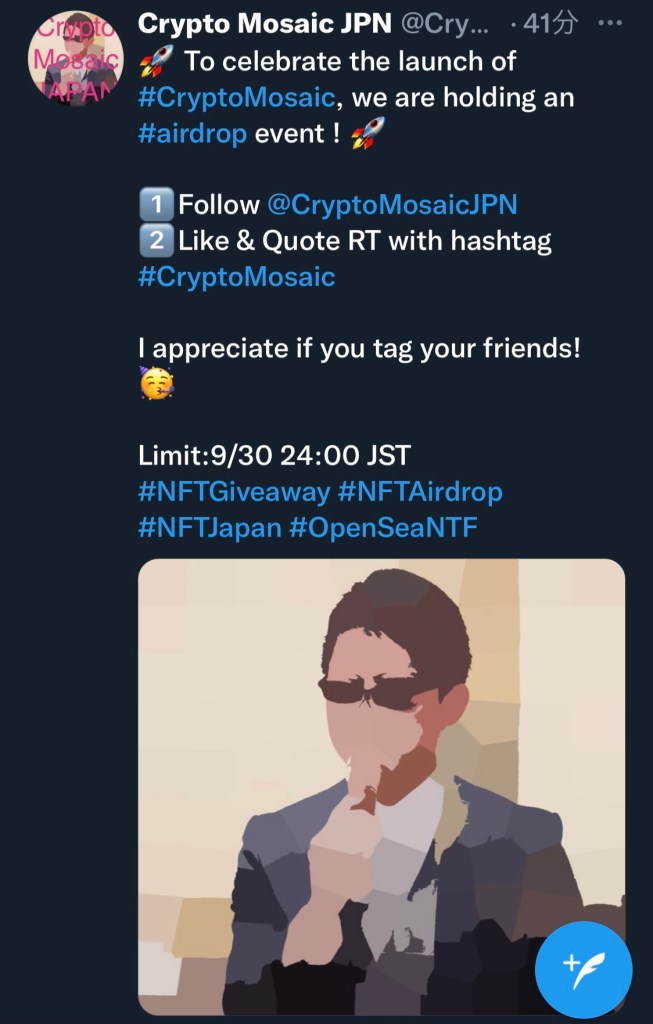Open the three-dot more options menu
The height and width of the screenshot is (1024, 653).
coord(608,24)
